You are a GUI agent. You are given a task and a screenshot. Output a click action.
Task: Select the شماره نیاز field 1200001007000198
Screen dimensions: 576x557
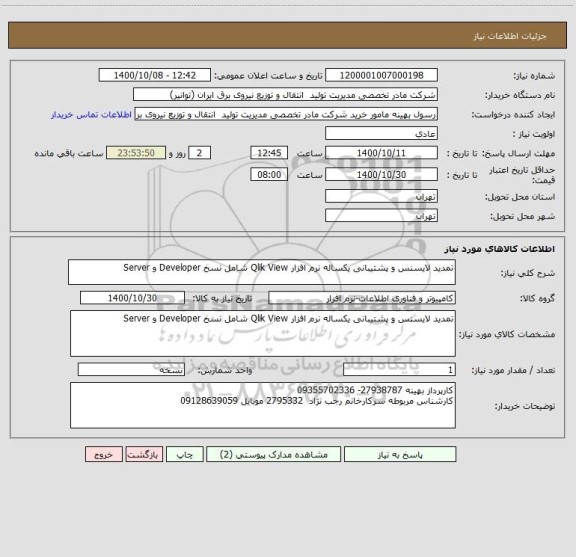[381, 75]
